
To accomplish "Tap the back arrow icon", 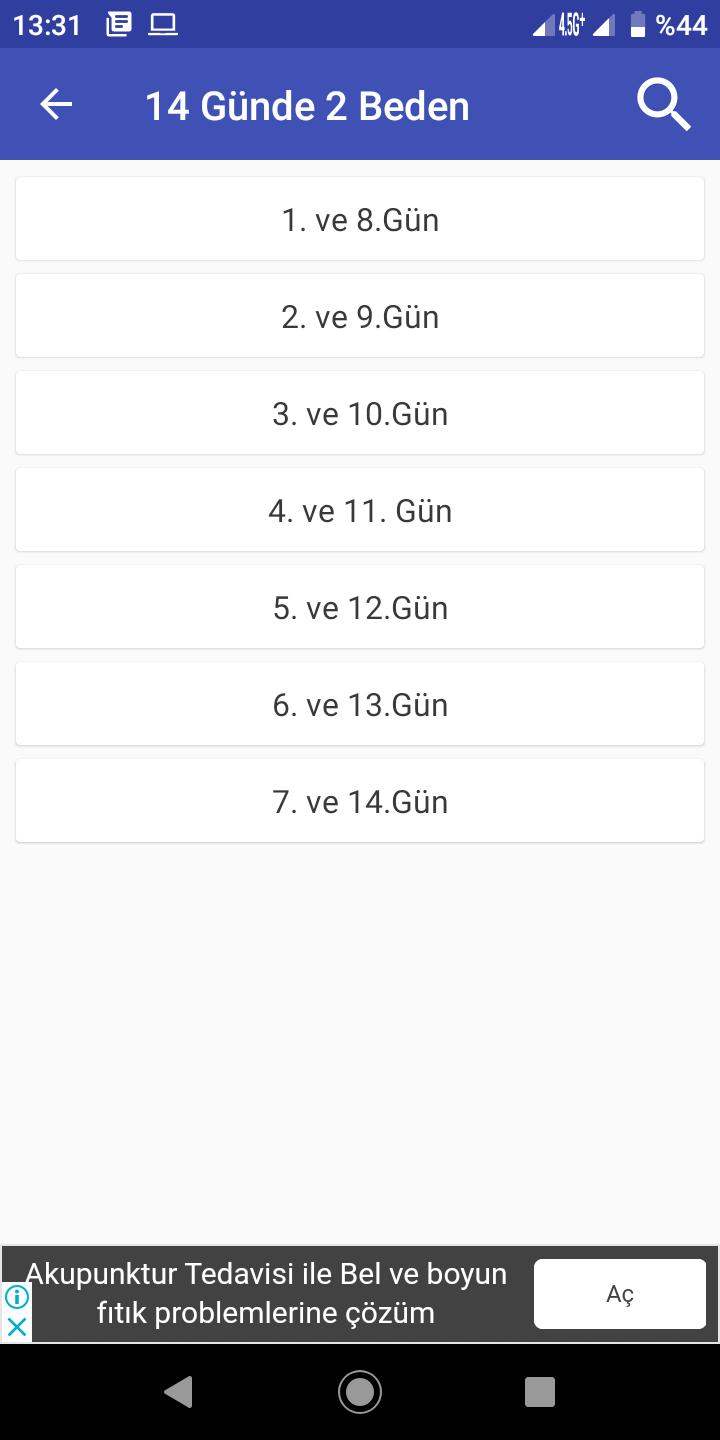I will coord(56,105).
